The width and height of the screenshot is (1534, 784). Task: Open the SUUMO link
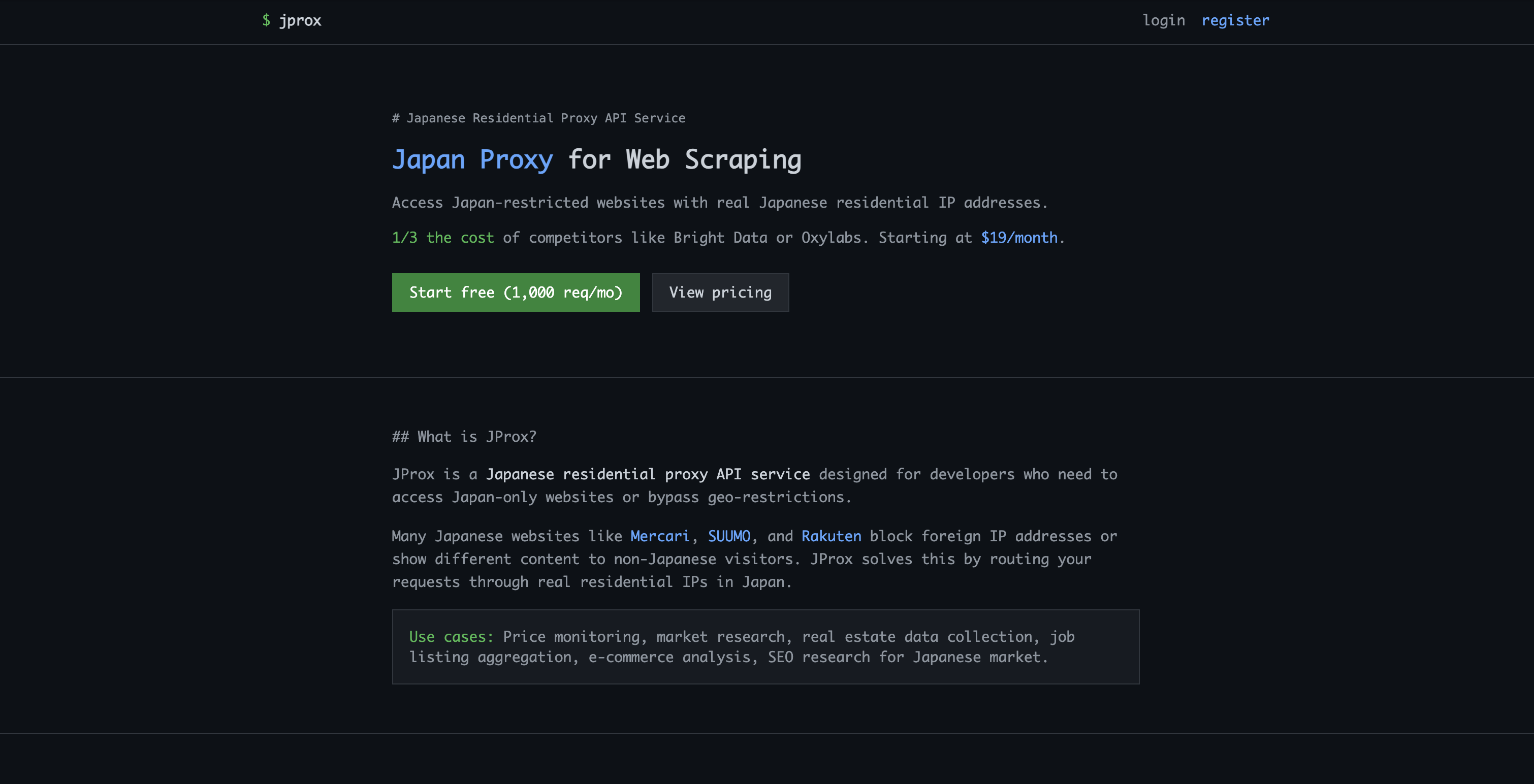[728, 536]
